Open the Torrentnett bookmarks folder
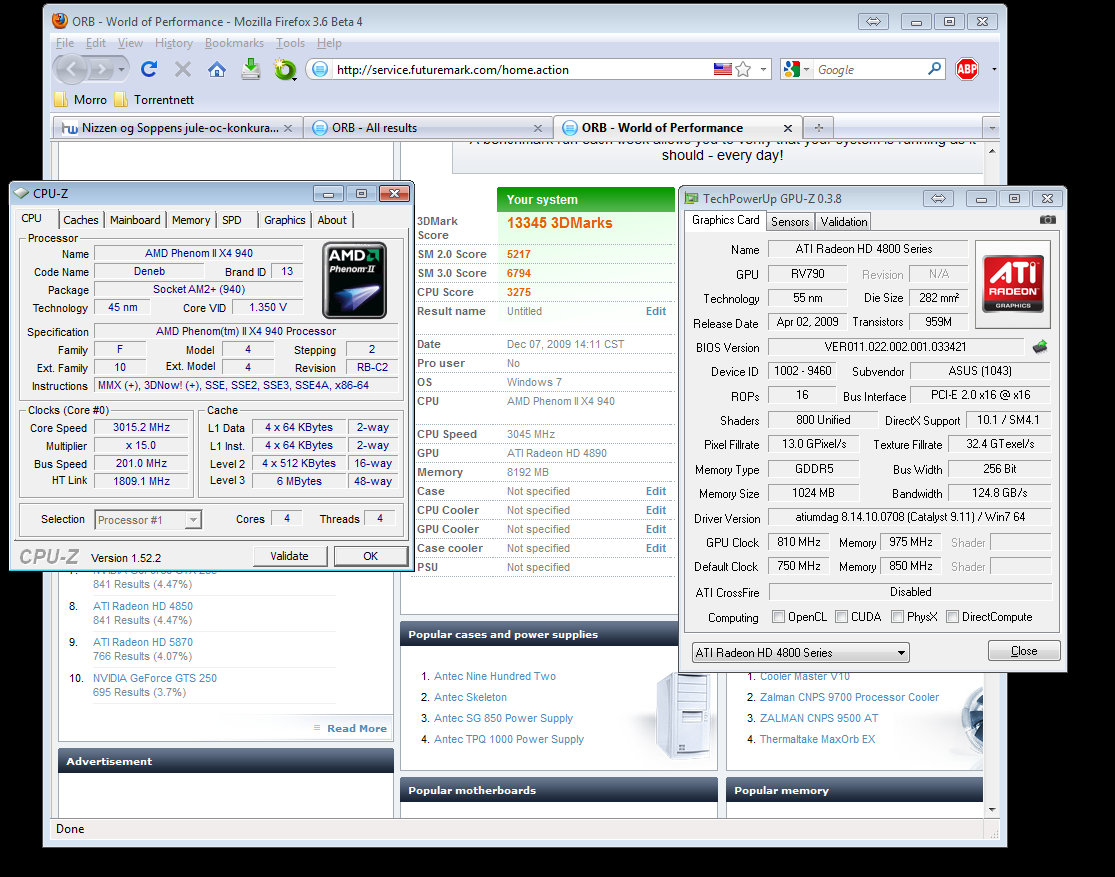The image size is (1115, 877). coord(154,100)
